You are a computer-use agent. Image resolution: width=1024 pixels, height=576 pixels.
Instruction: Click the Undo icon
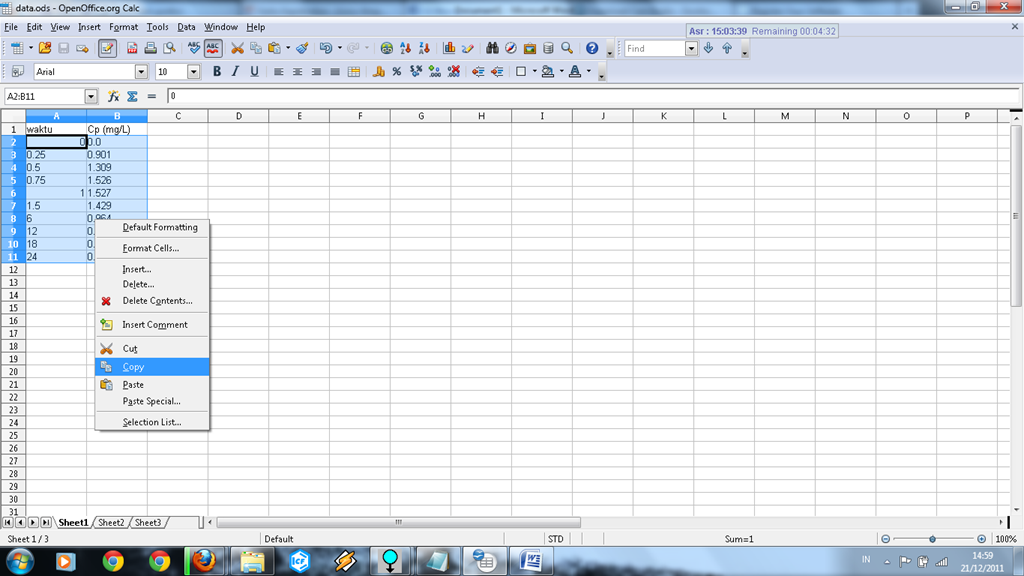pyautogui.click(x=325, y=48)
